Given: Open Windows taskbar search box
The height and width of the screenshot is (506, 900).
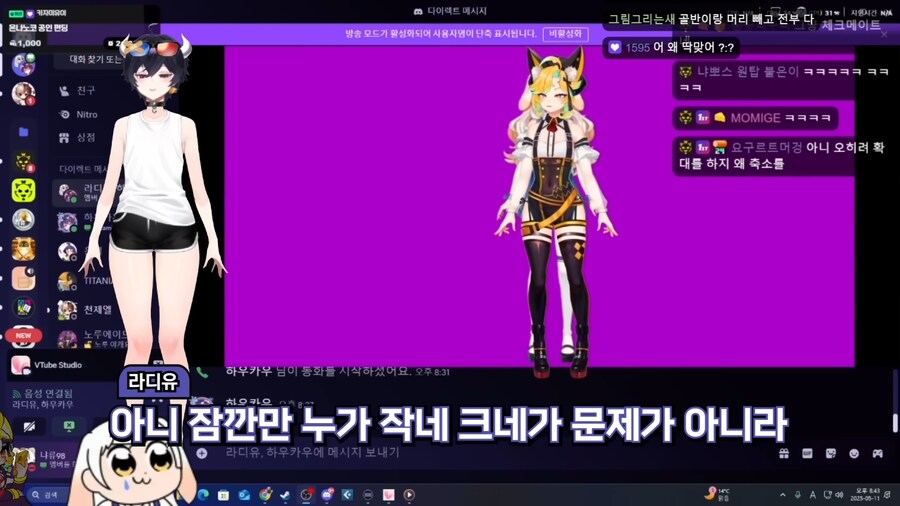Looking at the screenshot, I should pos(47,495).
